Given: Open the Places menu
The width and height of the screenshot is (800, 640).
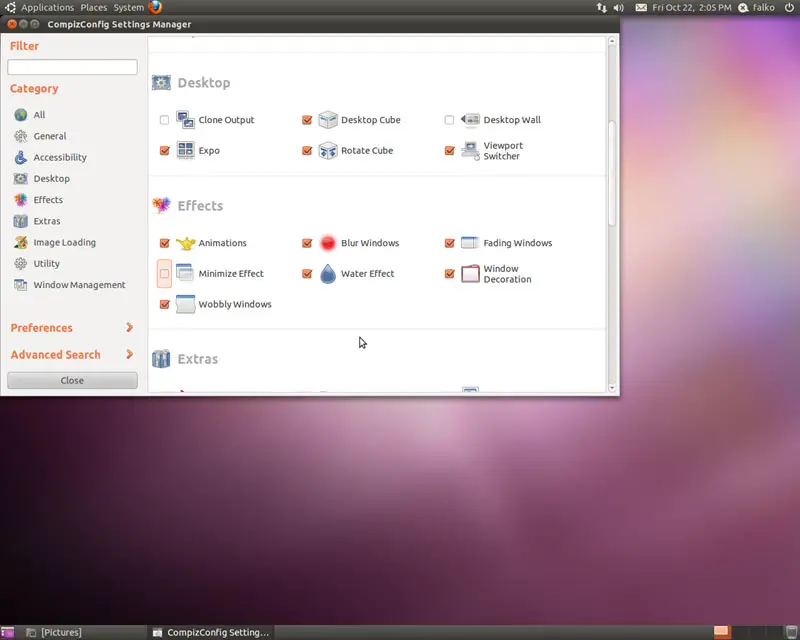Looking at the screenshot, I should pyautogui.click(x=94, y=8).
